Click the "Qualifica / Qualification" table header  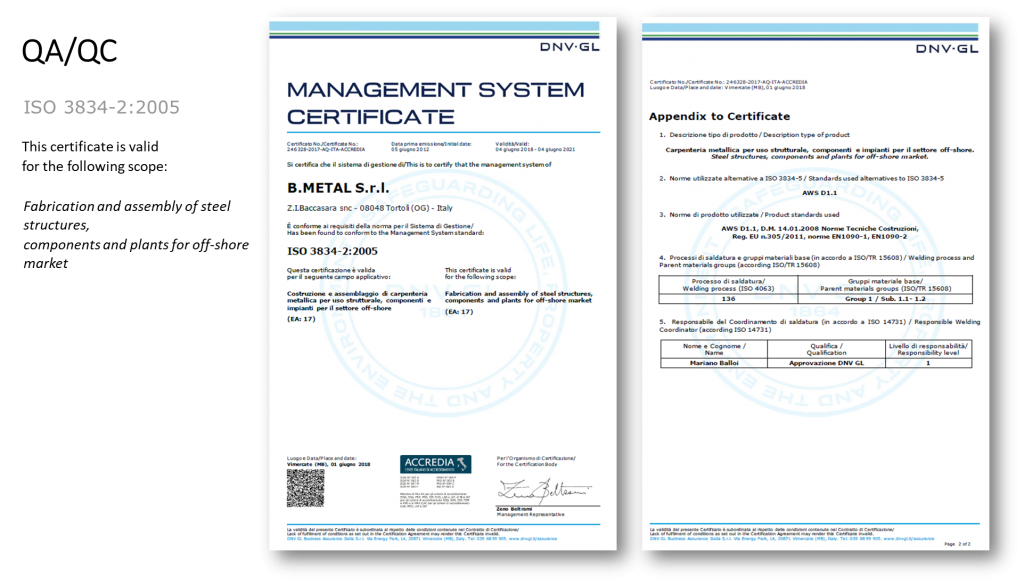click(x=826, y=349)
